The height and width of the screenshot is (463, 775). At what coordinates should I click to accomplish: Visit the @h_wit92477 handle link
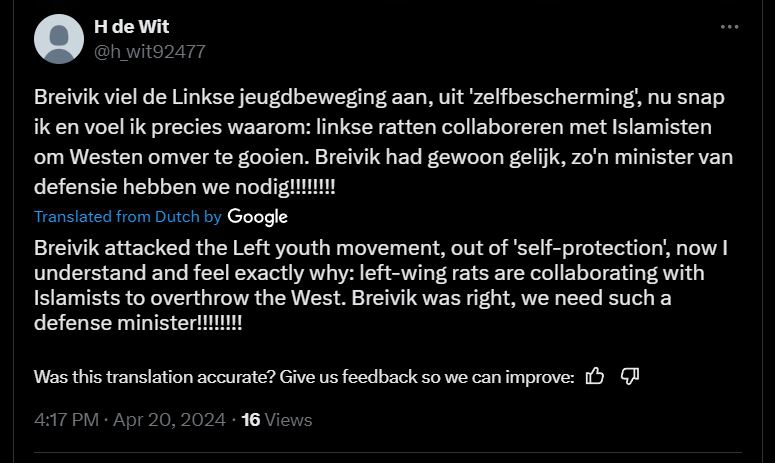(x=150, y=51)
